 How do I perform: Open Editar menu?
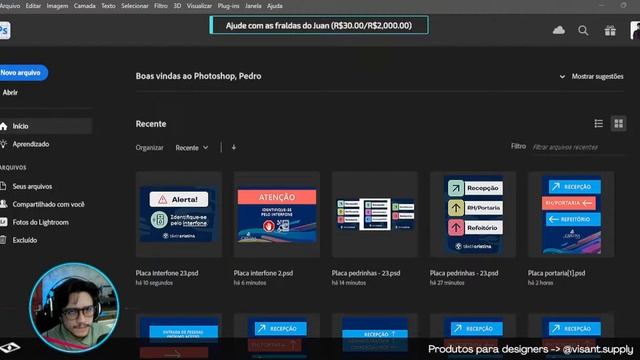[33, 6]
